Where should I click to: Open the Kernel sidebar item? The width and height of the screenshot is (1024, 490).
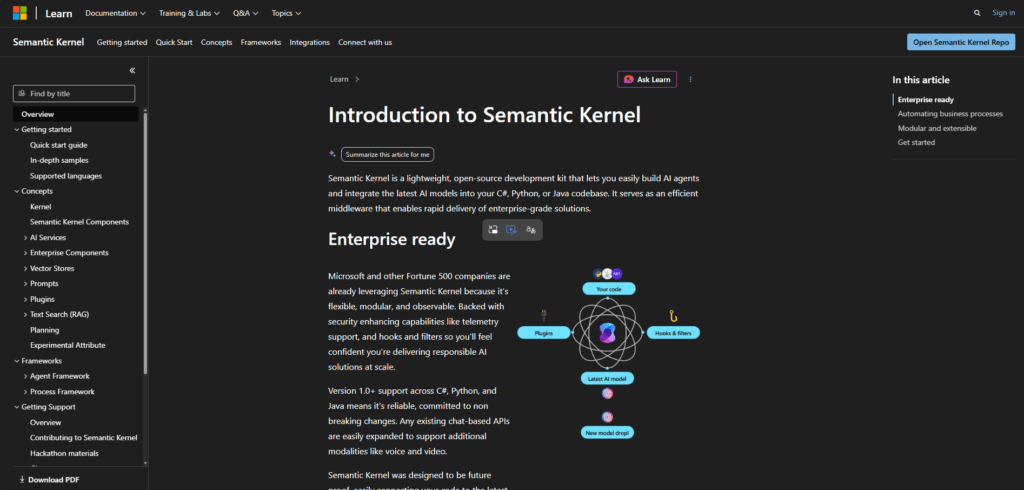(40, 206)
